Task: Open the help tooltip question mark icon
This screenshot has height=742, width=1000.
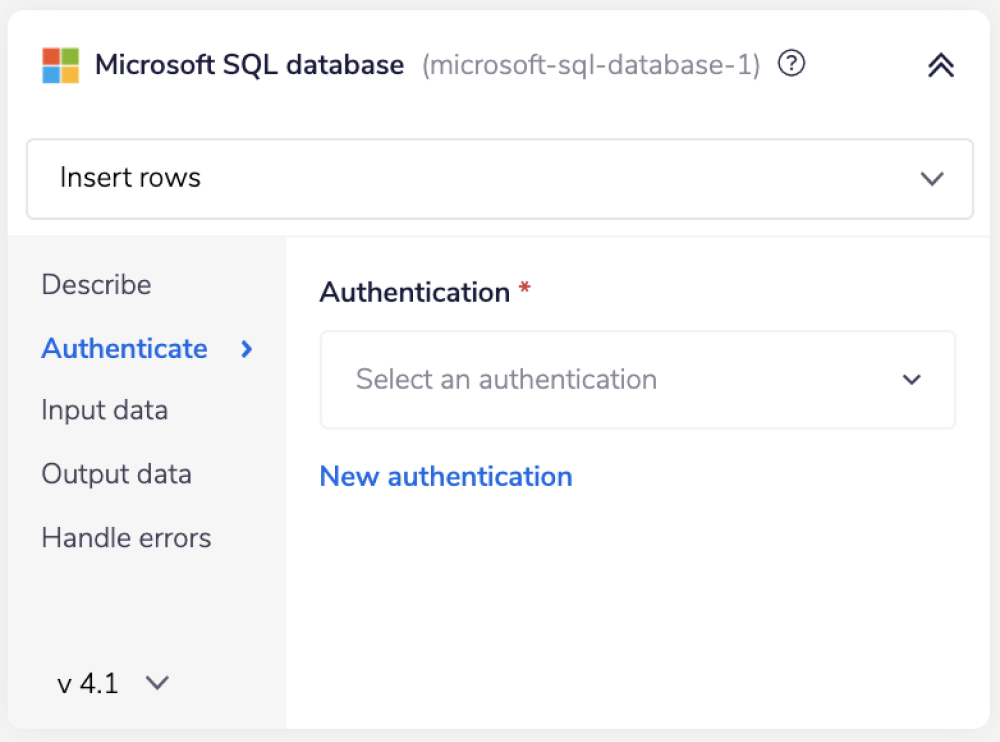Action: 790,64
